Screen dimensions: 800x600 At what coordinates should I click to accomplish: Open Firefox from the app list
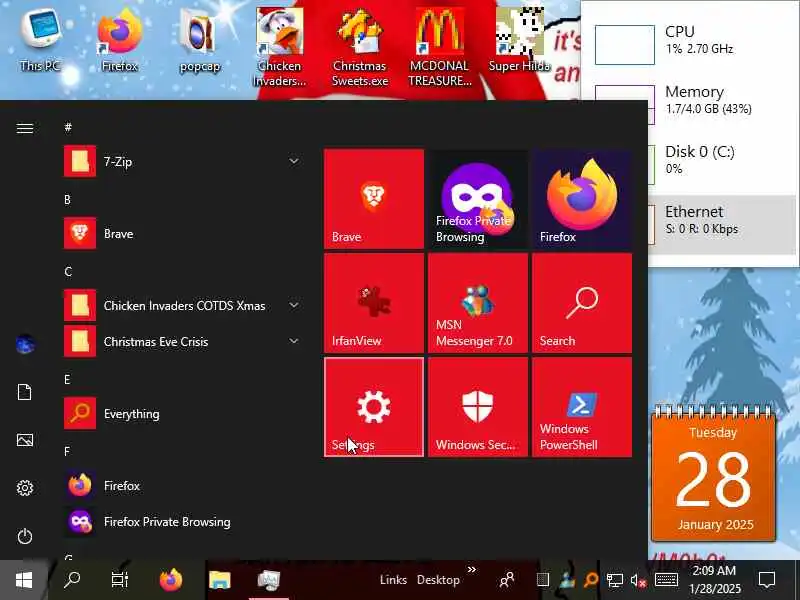tap(184, 485)
